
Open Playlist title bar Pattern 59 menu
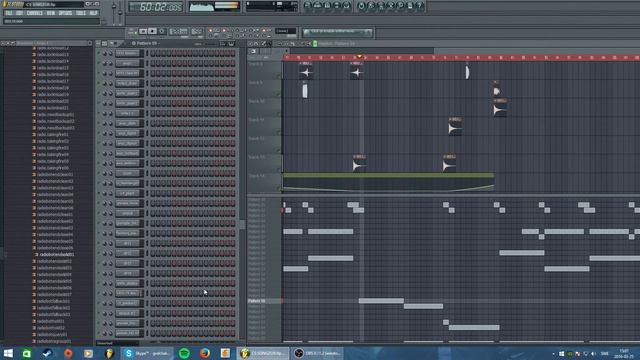(x=337, y=43)
